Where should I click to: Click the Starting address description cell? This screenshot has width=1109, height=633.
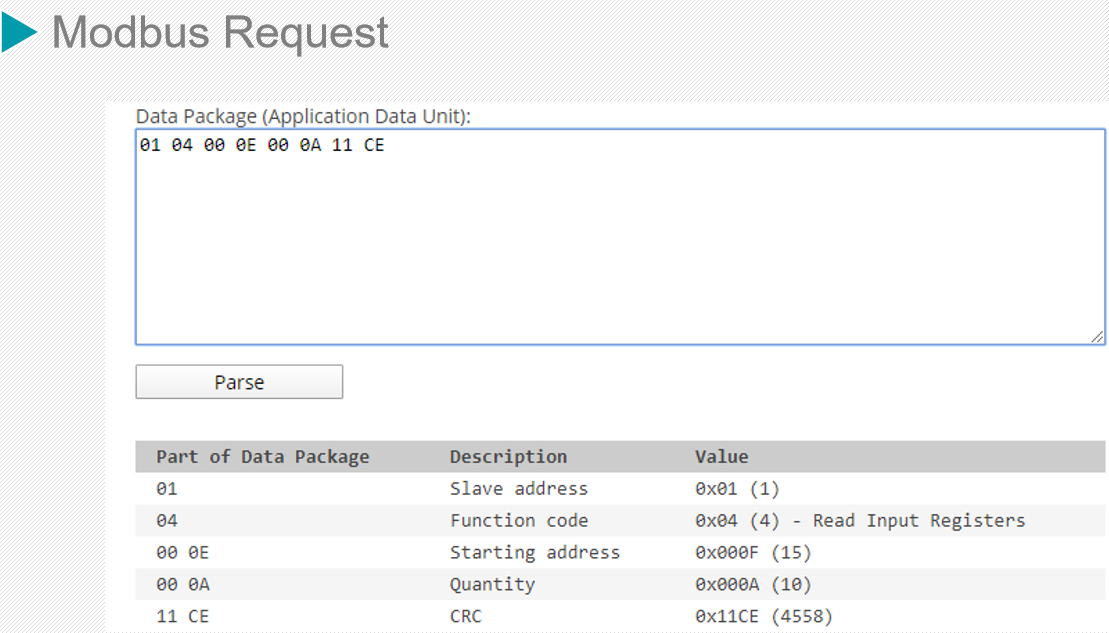(534, 553)
